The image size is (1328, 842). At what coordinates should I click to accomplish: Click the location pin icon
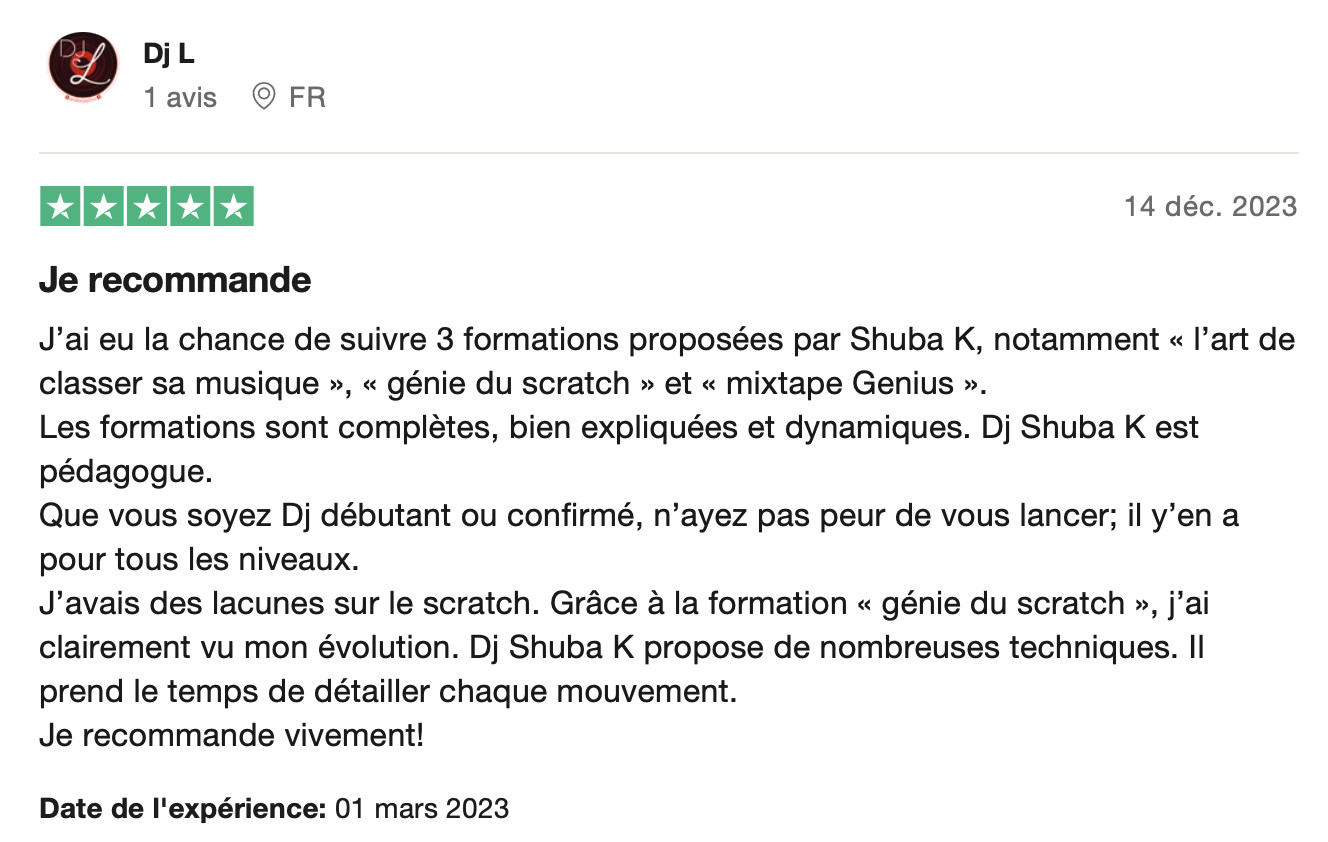pyautogui.click(x=264, y=97)
